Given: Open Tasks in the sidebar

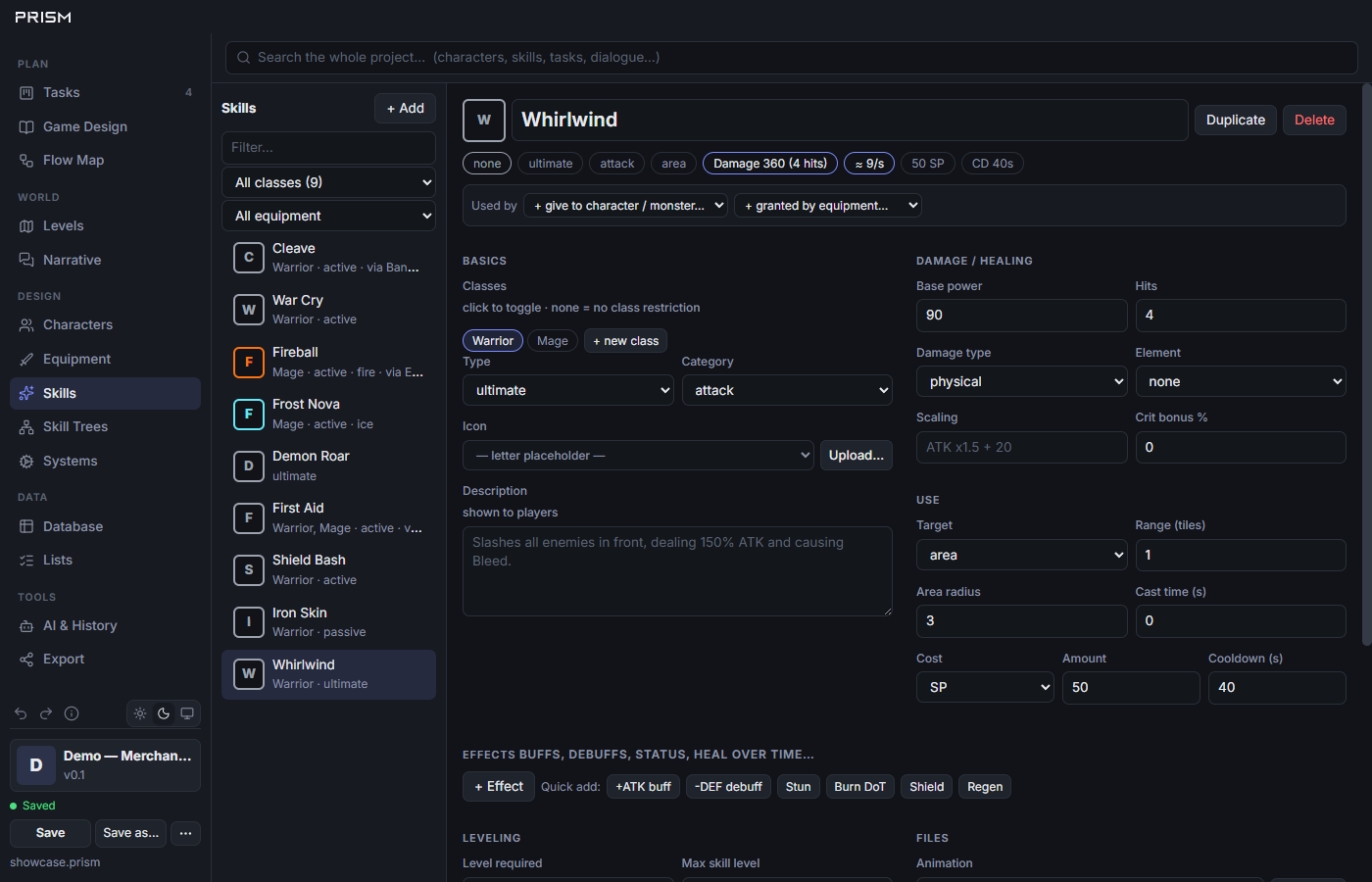Looking at the screenshot, I should 105,92.
